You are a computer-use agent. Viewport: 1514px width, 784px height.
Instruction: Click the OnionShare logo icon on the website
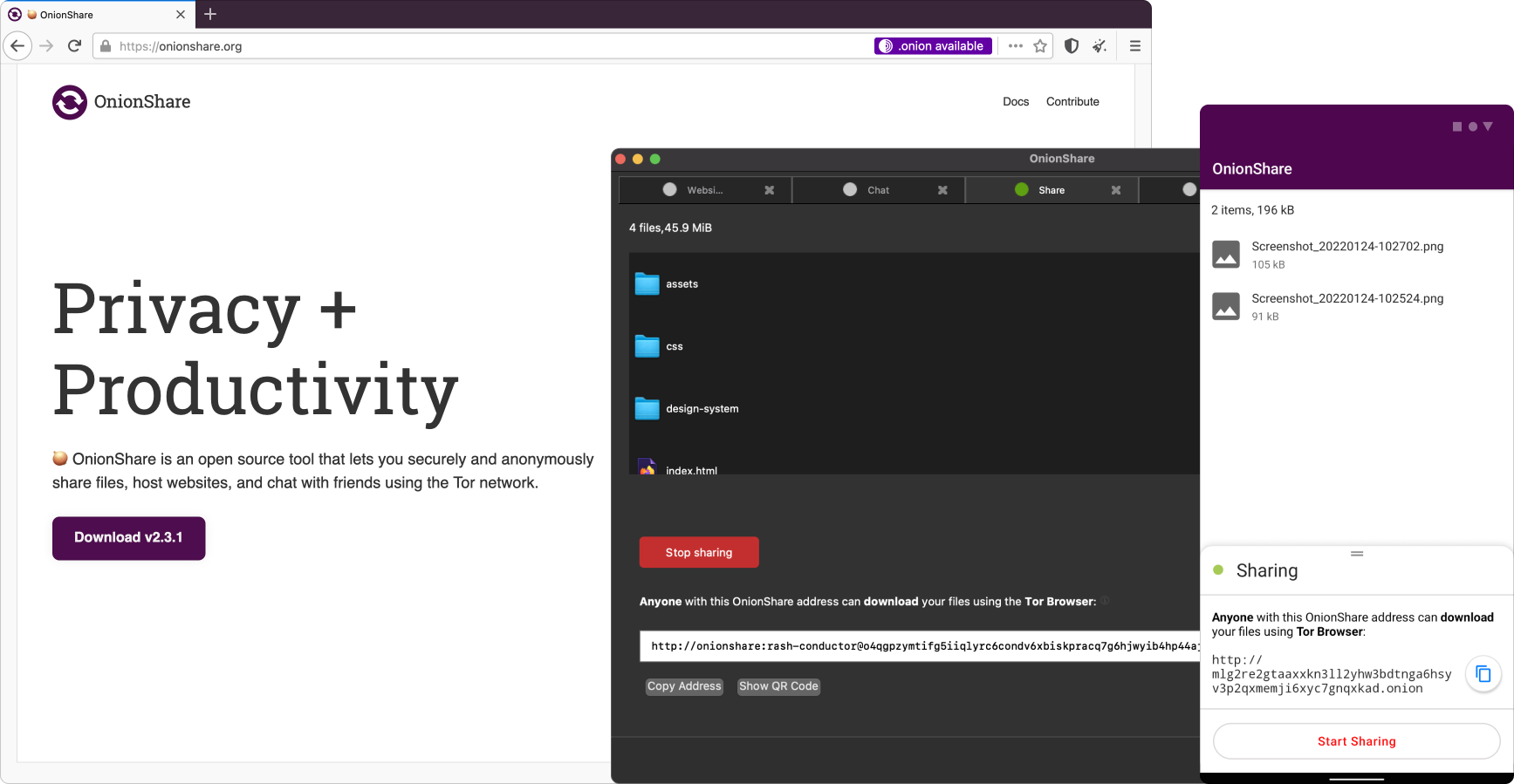(70, 102)
